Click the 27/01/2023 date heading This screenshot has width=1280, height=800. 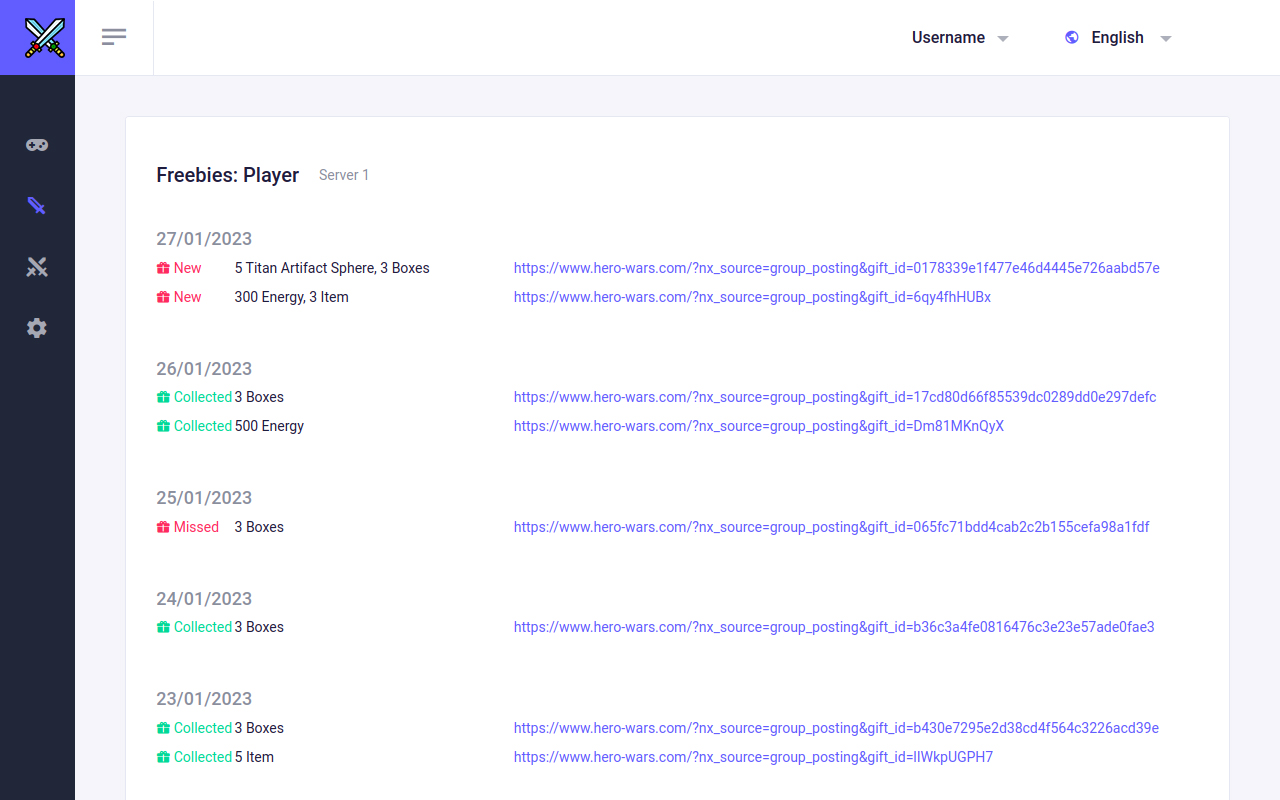(204, 239)
